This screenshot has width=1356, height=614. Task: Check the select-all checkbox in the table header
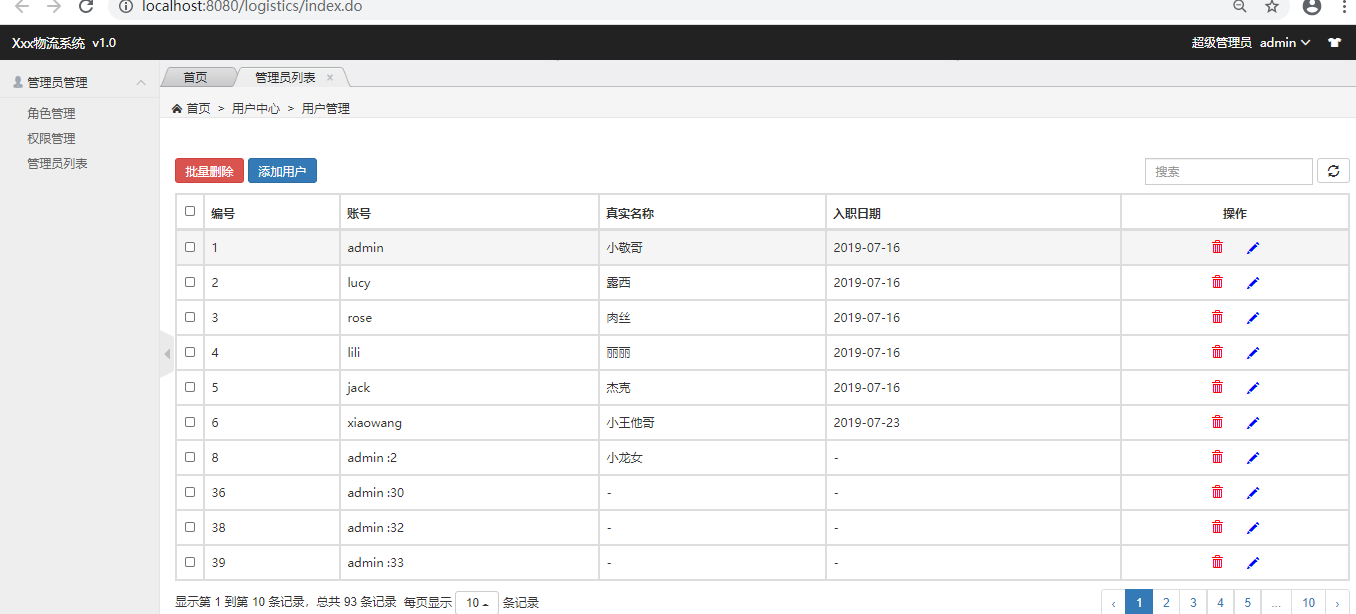tap(189, 211)
